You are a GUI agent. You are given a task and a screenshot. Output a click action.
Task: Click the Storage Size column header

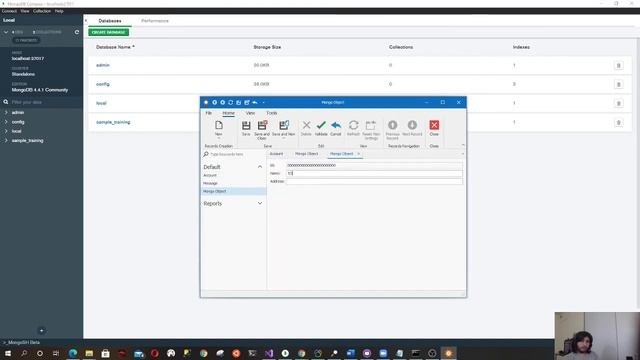point(267,47)
